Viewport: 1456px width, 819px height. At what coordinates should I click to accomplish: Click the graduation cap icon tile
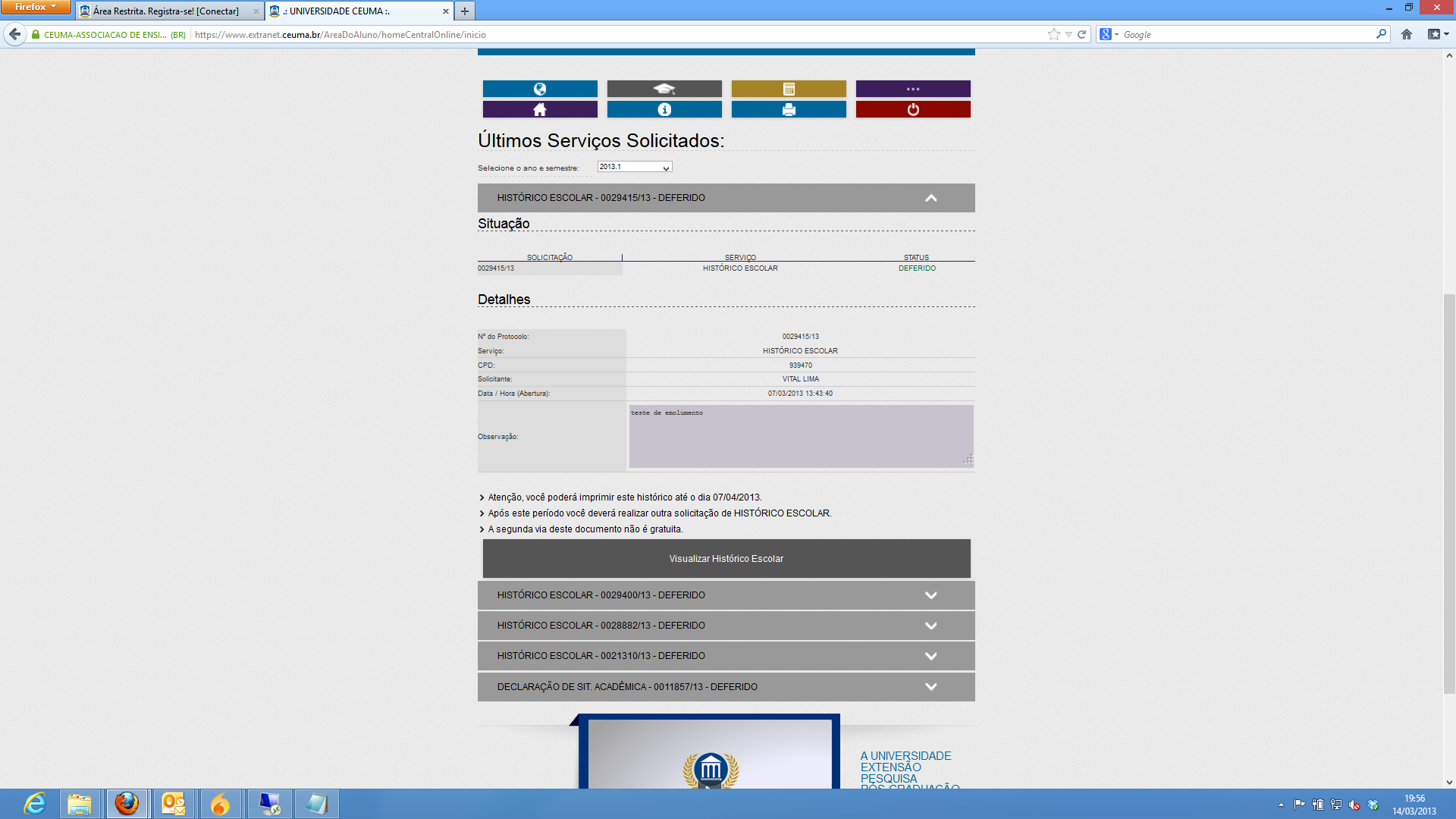pos(664,89)
